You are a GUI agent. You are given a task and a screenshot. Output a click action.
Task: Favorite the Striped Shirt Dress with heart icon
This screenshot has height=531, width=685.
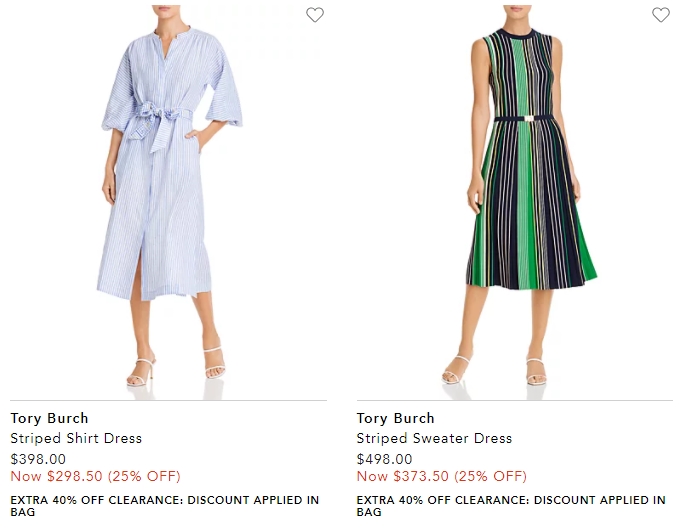pos(315,15)
